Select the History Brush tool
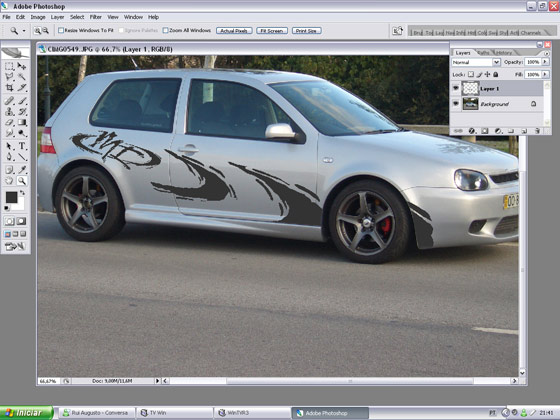This screenshot has height=420, width=560. tap(22, 112)
